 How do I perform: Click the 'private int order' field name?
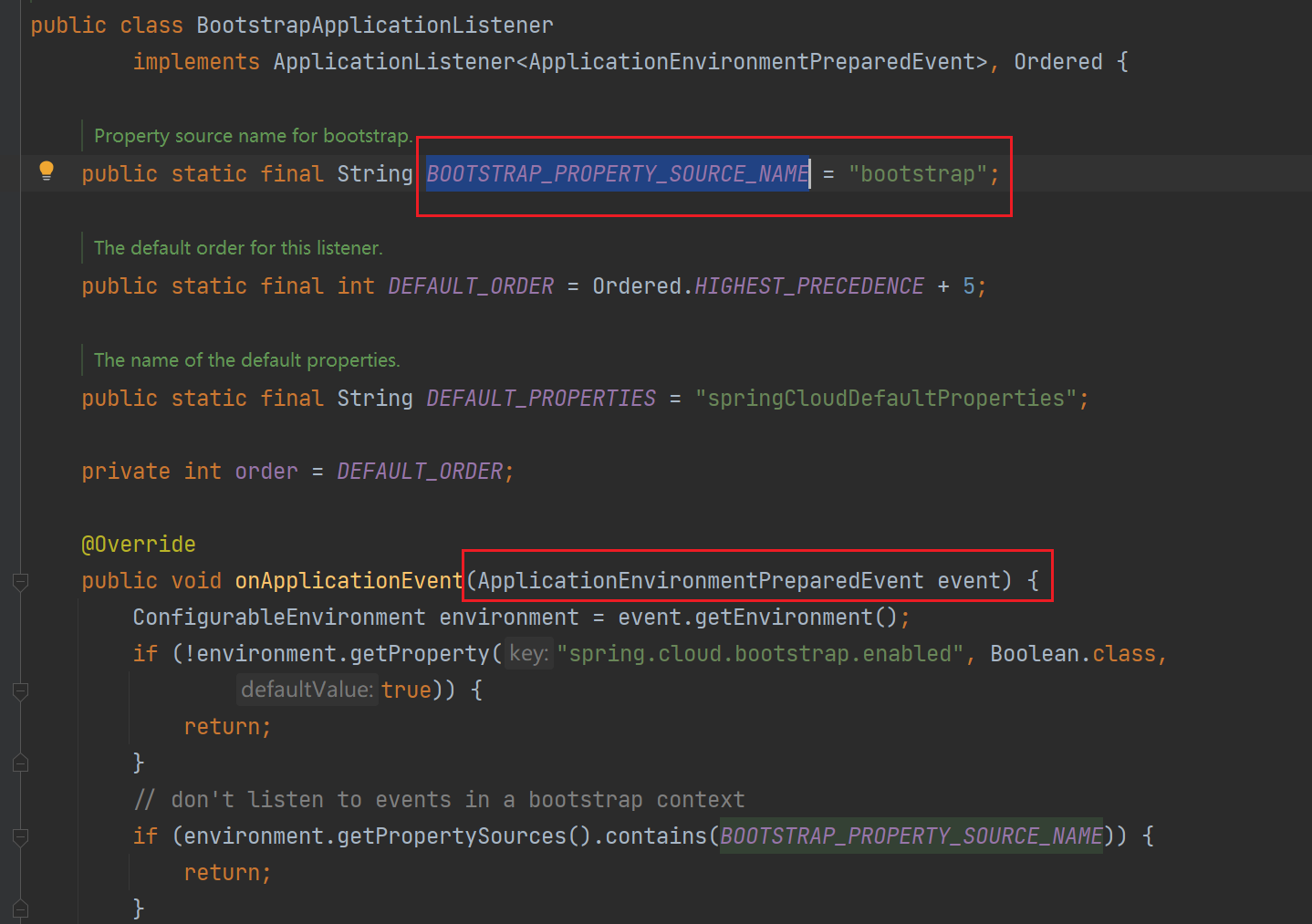tap(266, 472)
